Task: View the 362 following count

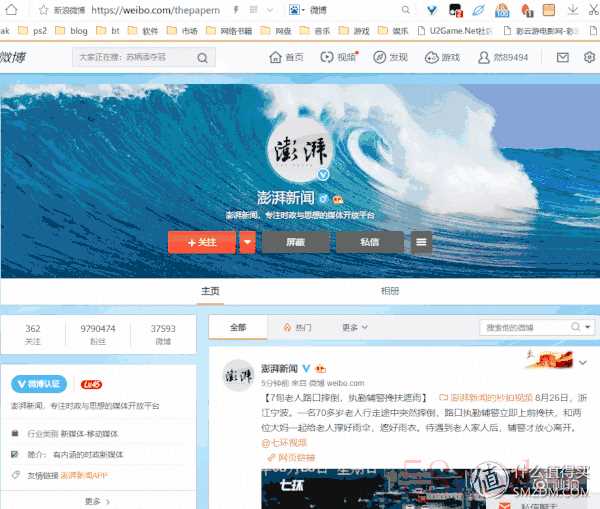Action: [33, 334]
